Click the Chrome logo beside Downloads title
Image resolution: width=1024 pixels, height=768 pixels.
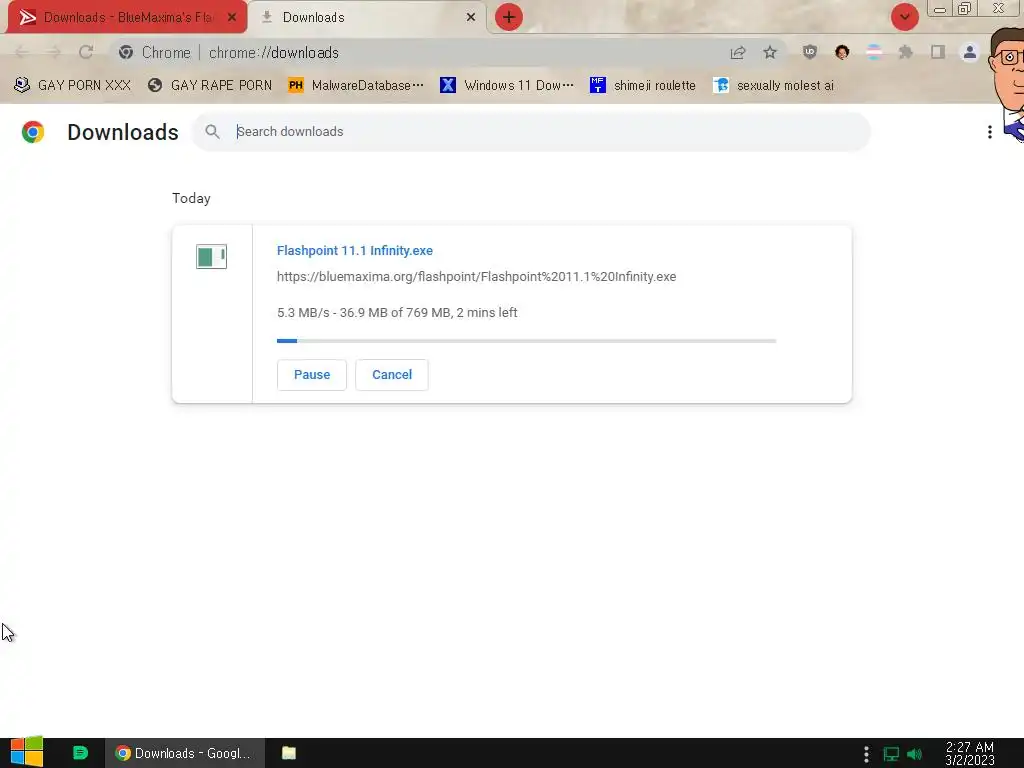33,132
